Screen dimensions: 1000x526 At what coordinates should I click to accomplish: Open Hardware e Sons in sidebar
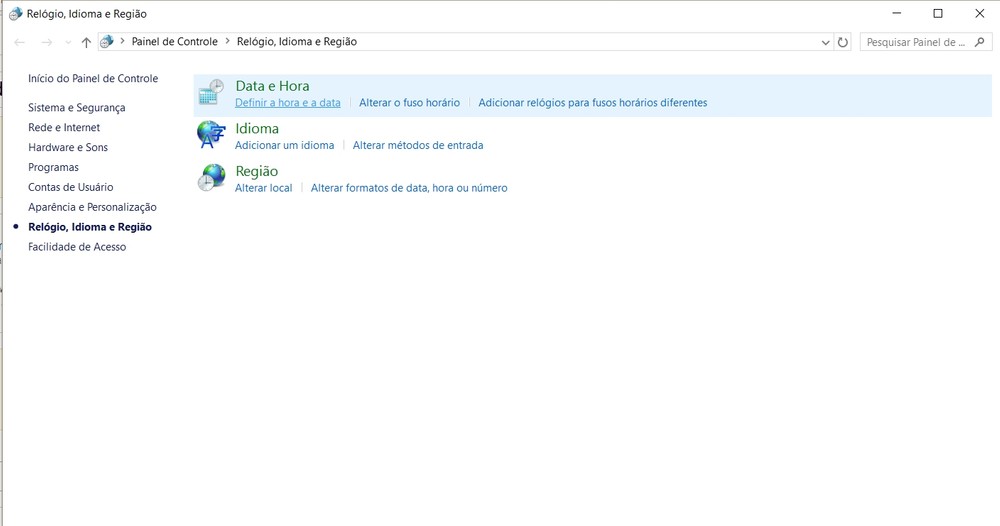coord(68,147)
